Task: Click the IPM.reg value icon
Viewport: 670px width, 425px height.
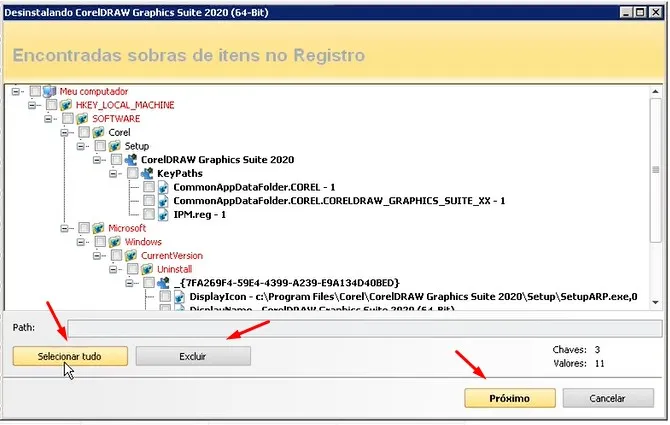Action: coord(163,214)
